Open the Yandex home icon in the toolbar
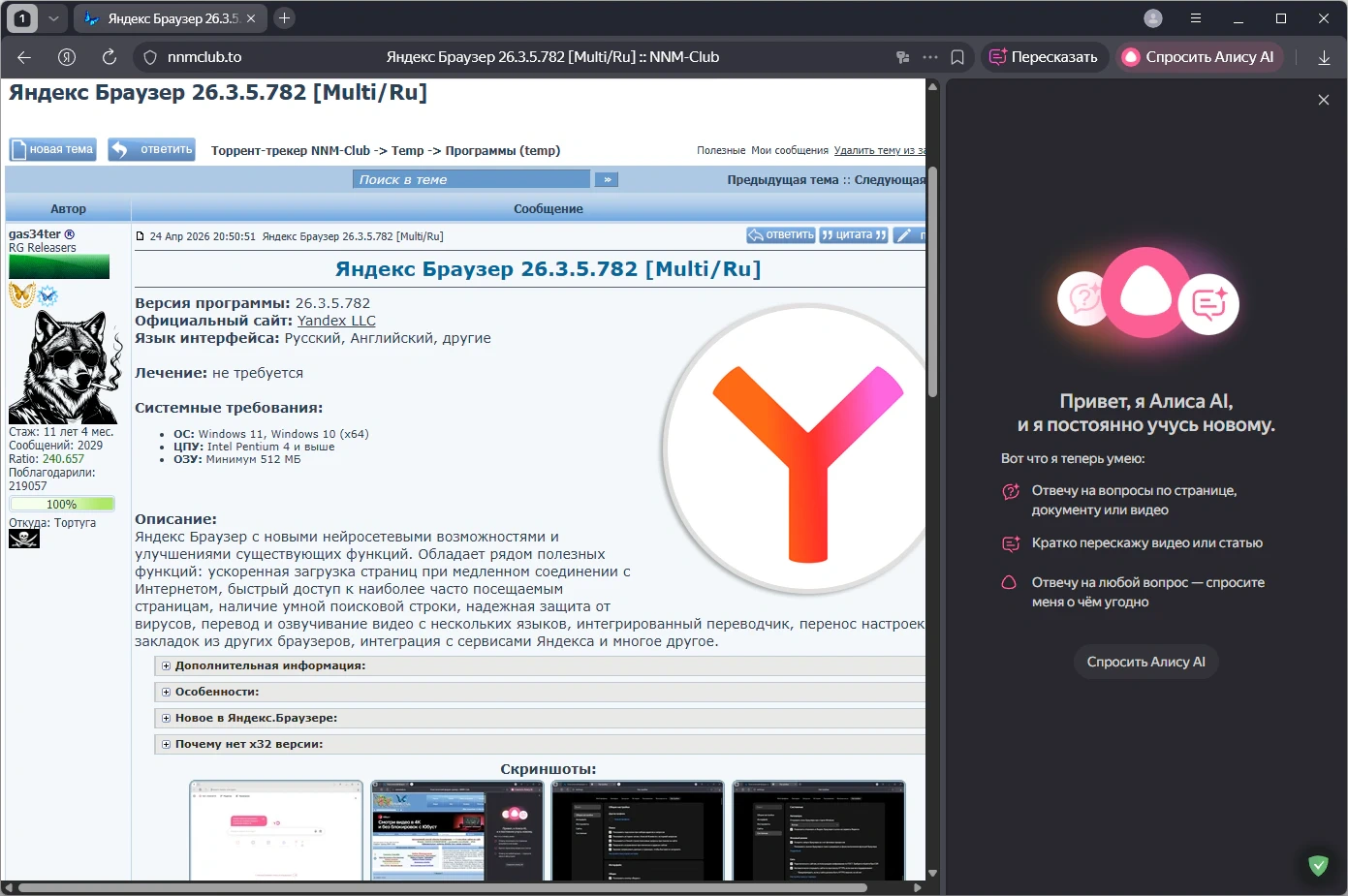This screenshot has height=896, width=1348. (x=67, y=57)
